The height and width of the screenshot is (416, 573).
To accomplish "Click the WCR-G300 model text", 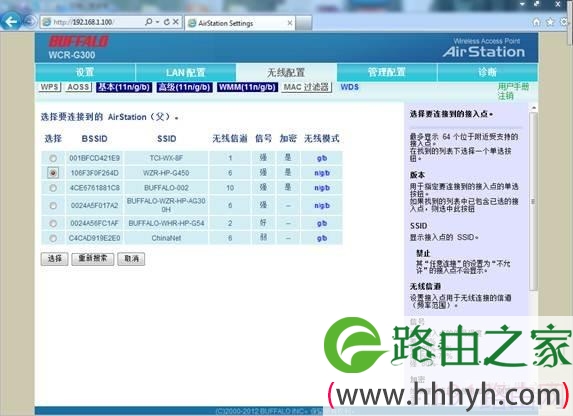I will (72, 55).
